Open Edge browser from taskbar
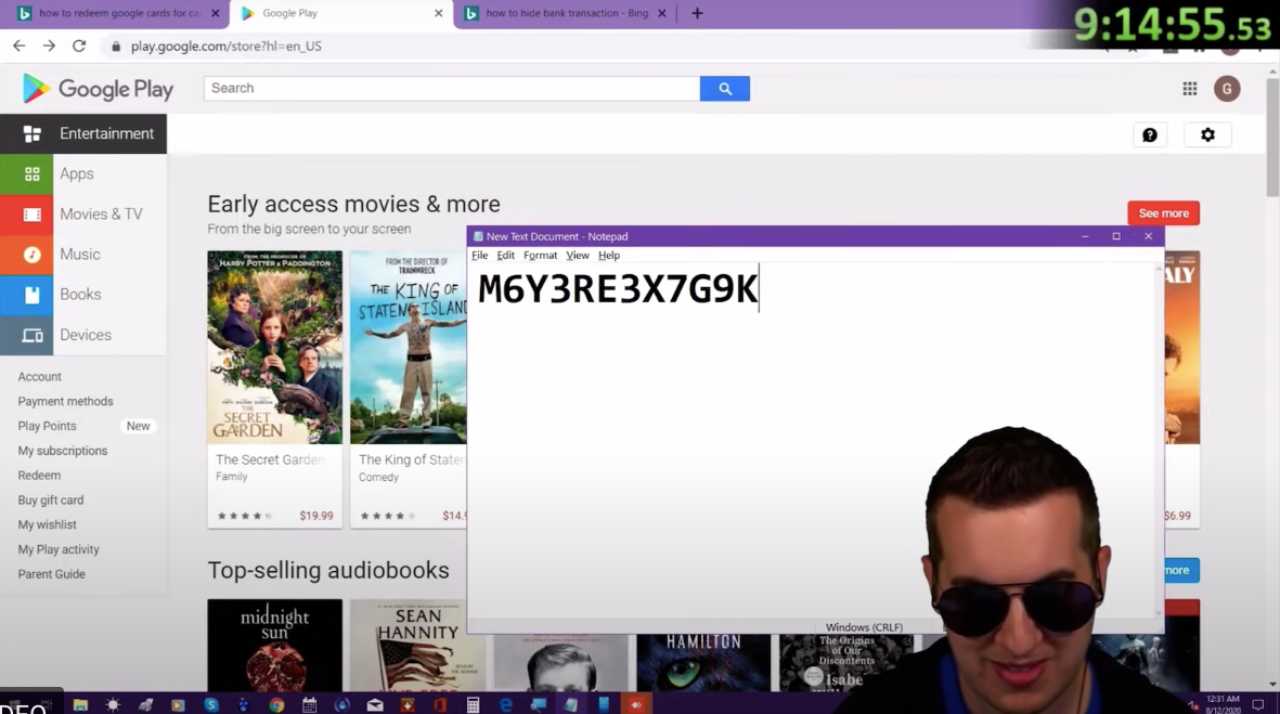 (506, 705)
